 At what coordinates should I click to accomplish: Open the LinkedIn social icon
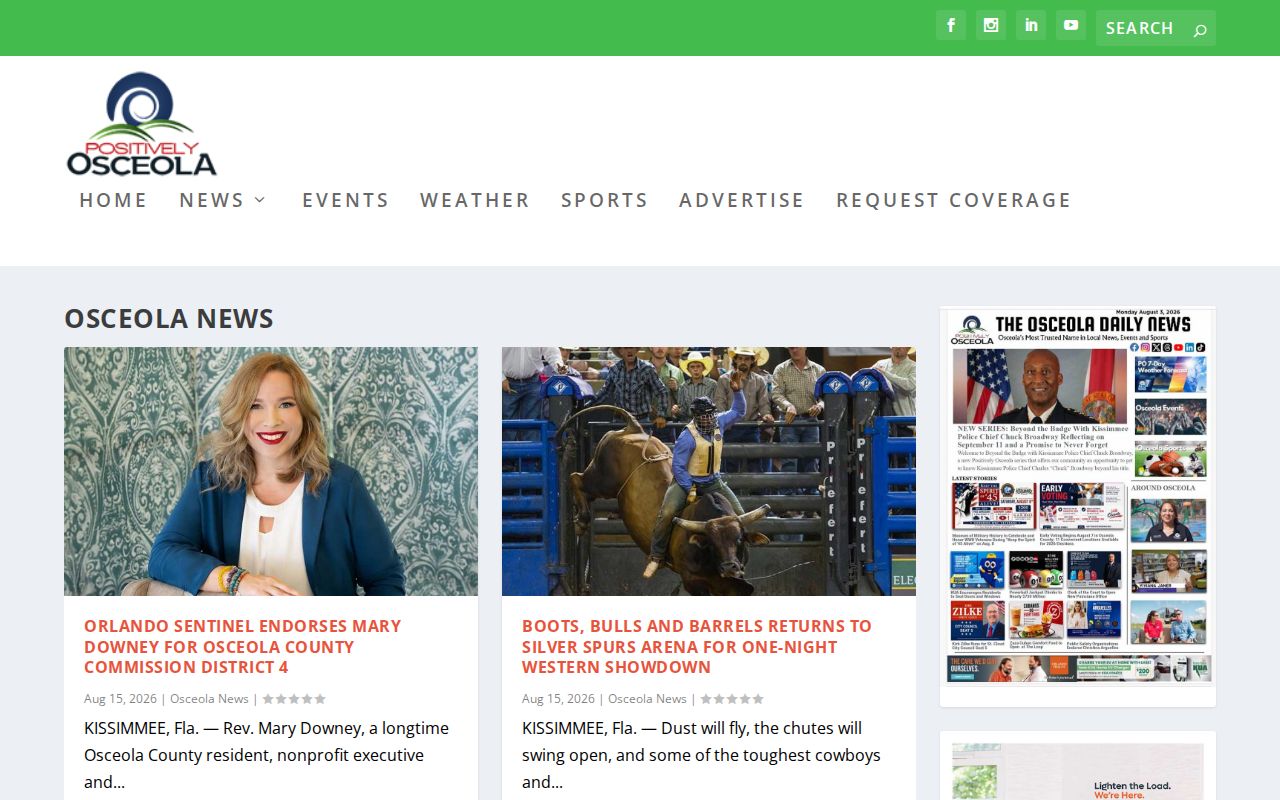(1031, 25)
